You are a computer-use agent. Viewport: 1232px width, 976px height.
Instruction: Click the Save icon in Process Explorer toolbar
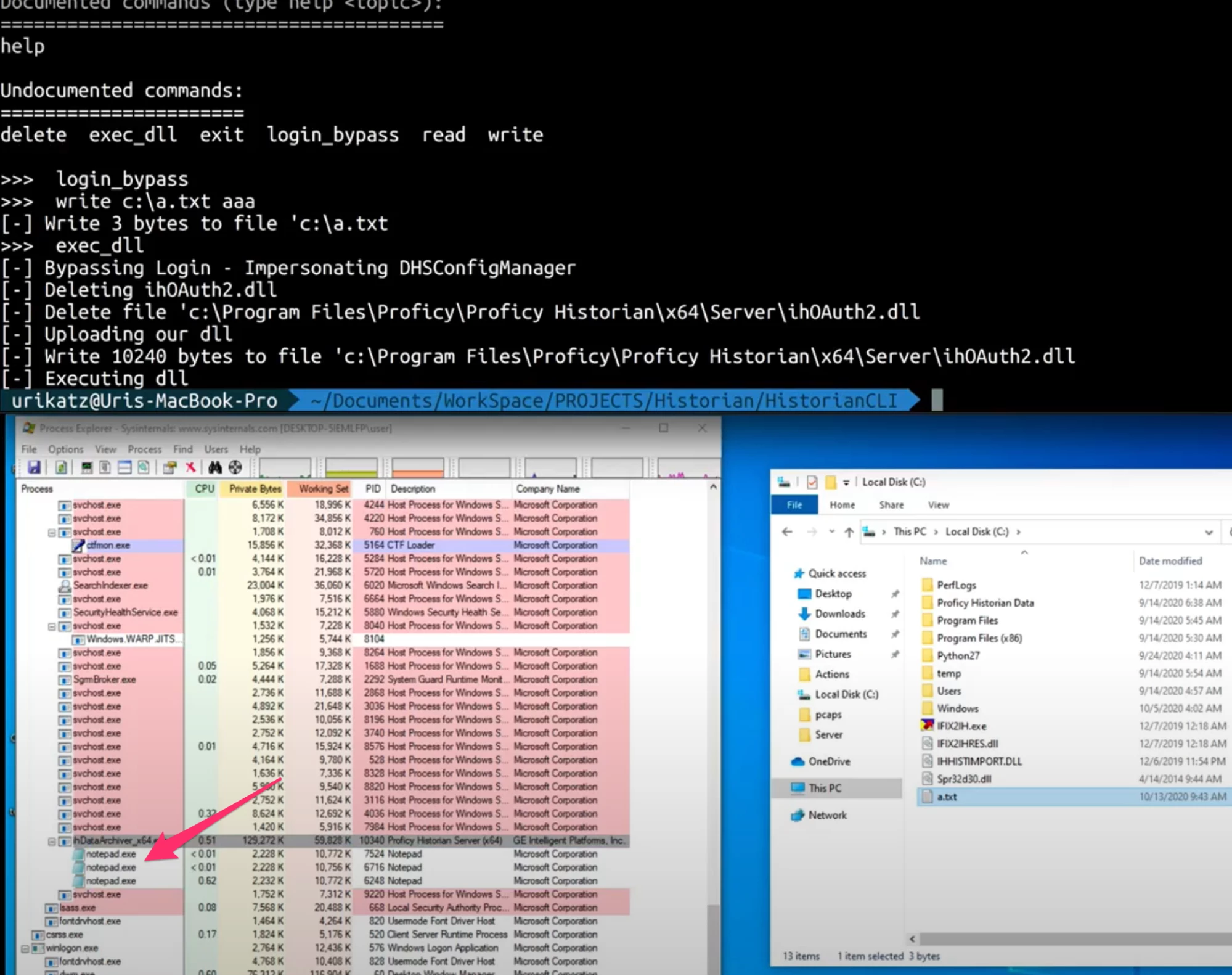(35, 469)
